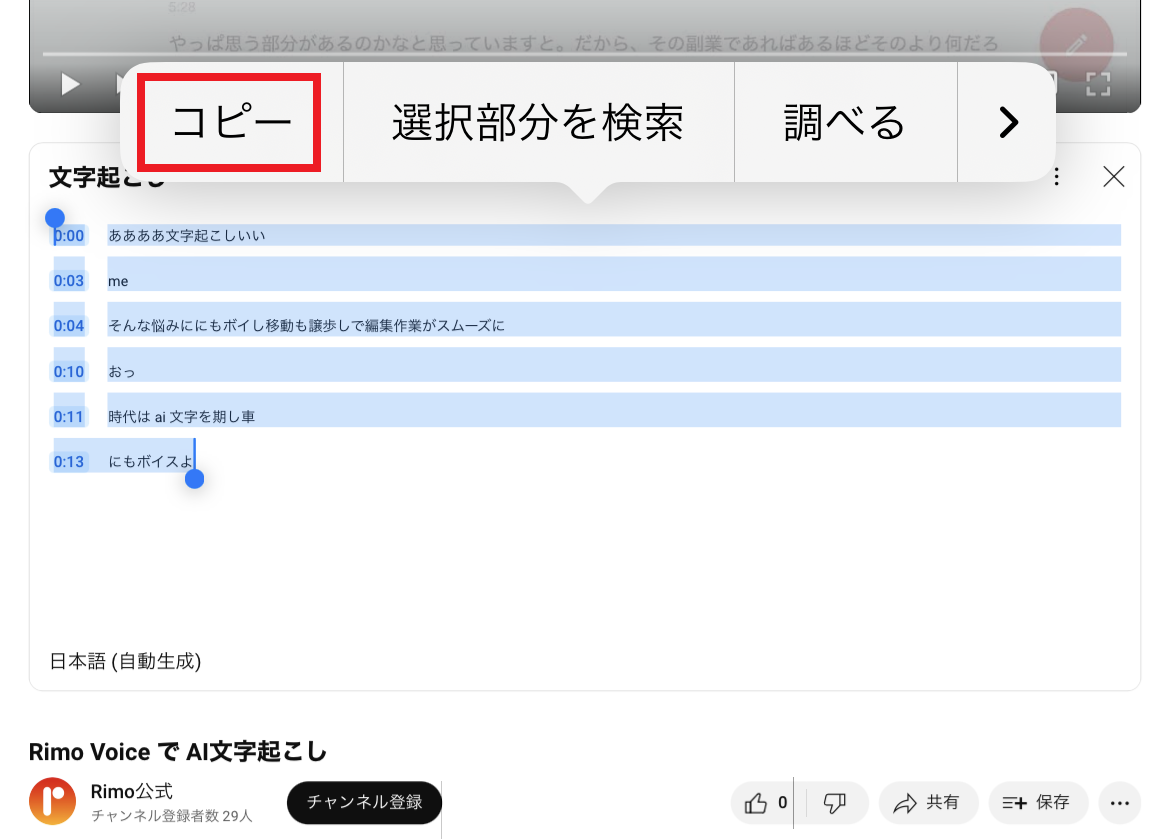Open the transcript panel's three-dot menu

point(1056,177)
